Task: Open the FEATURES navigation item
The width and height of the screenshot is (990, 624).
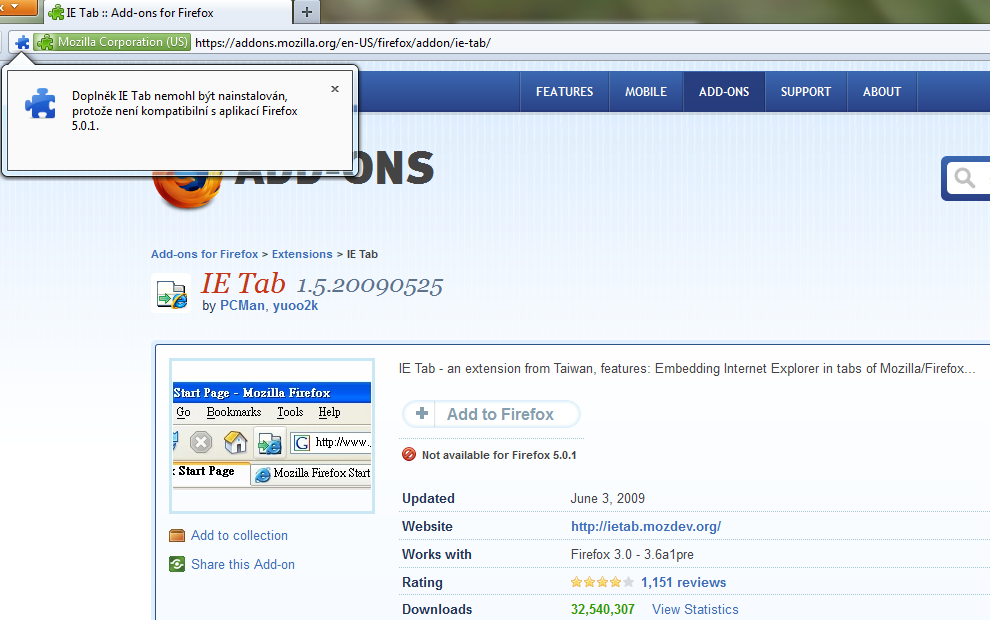Action: pos(564,92)
